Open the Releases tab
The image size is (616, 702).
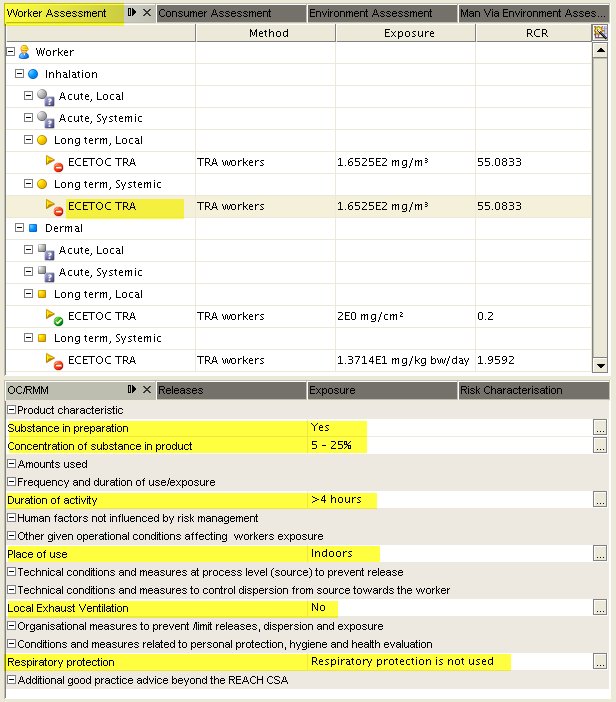tap(231, 390)
